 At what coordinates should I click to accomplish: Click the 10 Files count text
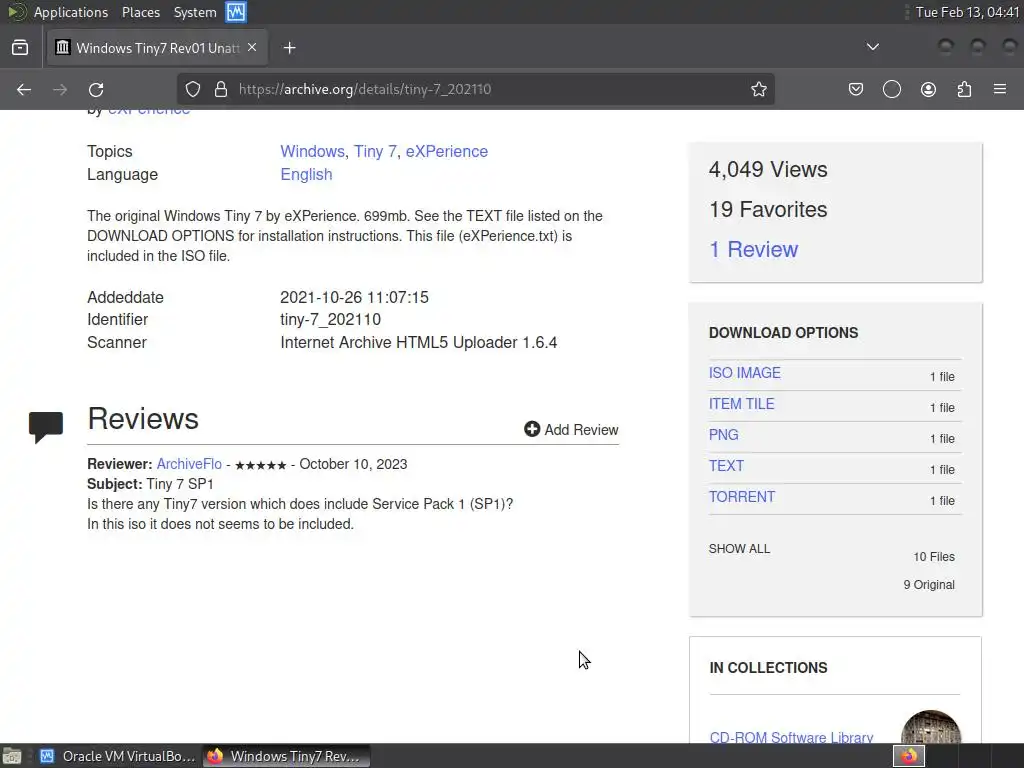pyautogui.click(x=934, y=557)
